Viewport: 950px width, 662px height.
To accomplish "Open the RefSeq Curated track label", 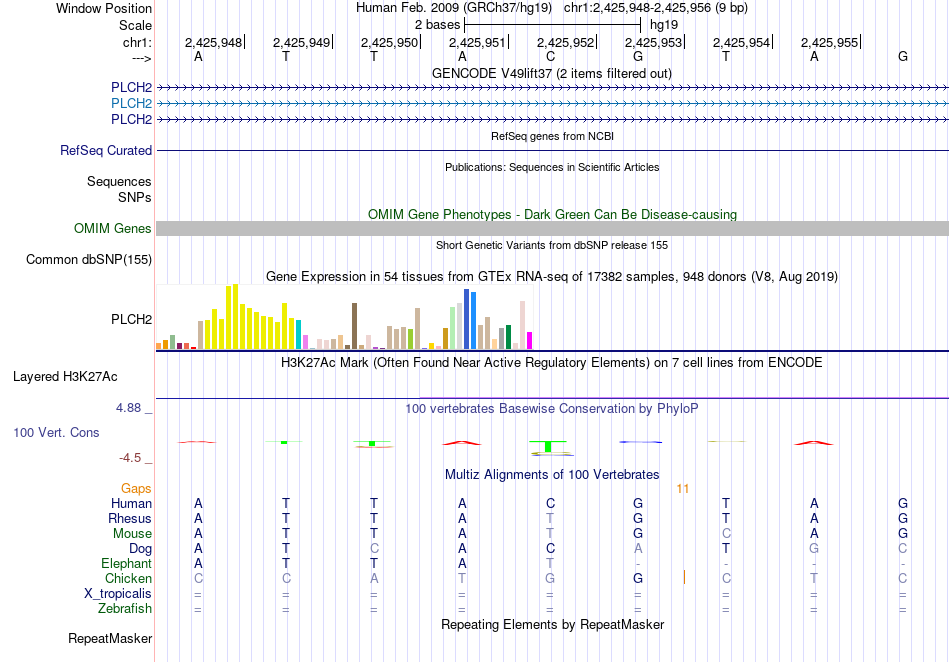I will [105, 150].
